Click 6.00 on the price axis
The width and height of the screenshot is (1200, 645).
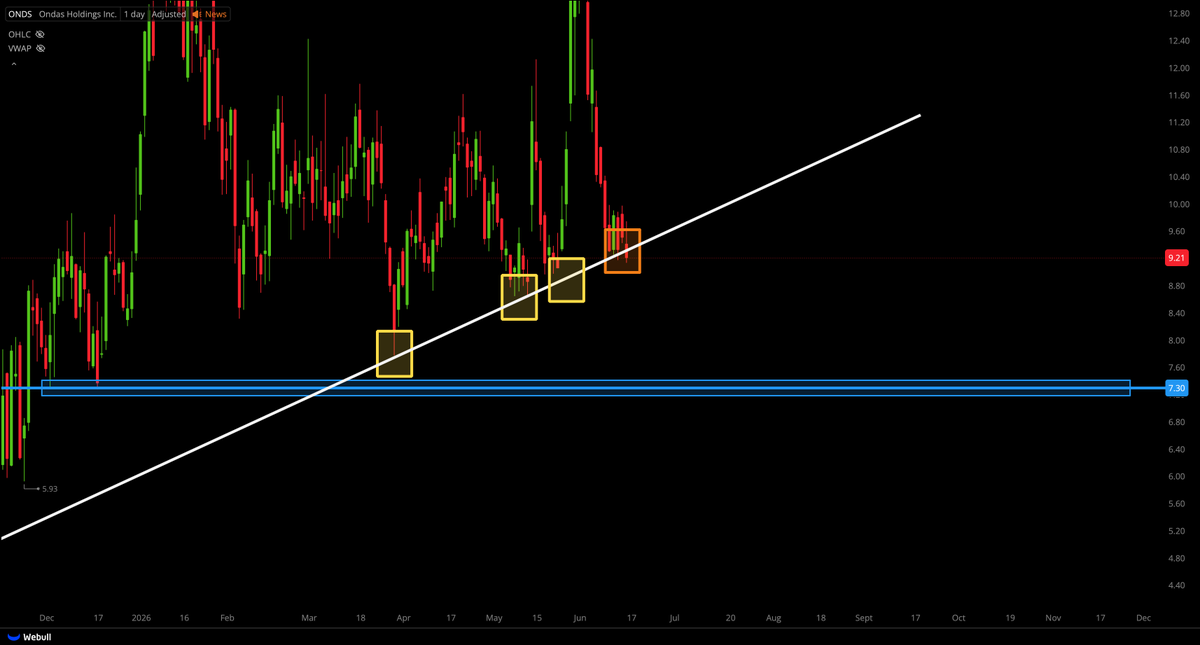coord(1177,476)
